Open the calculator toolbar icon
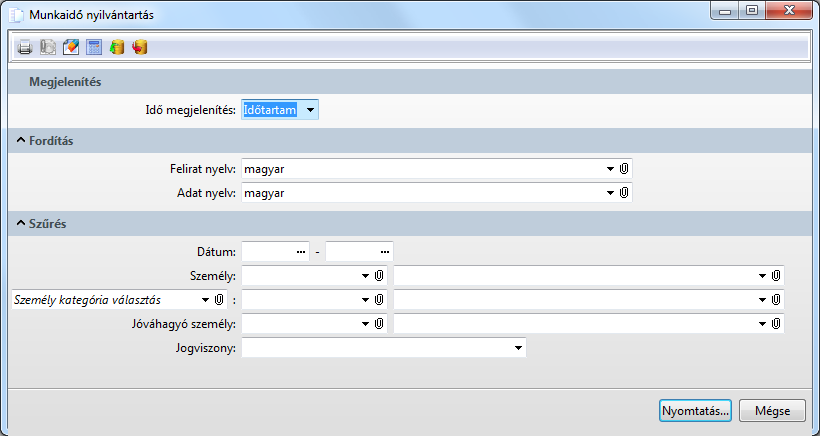Image resolution: width=820 pixels, height=436 pixels. 94,48
